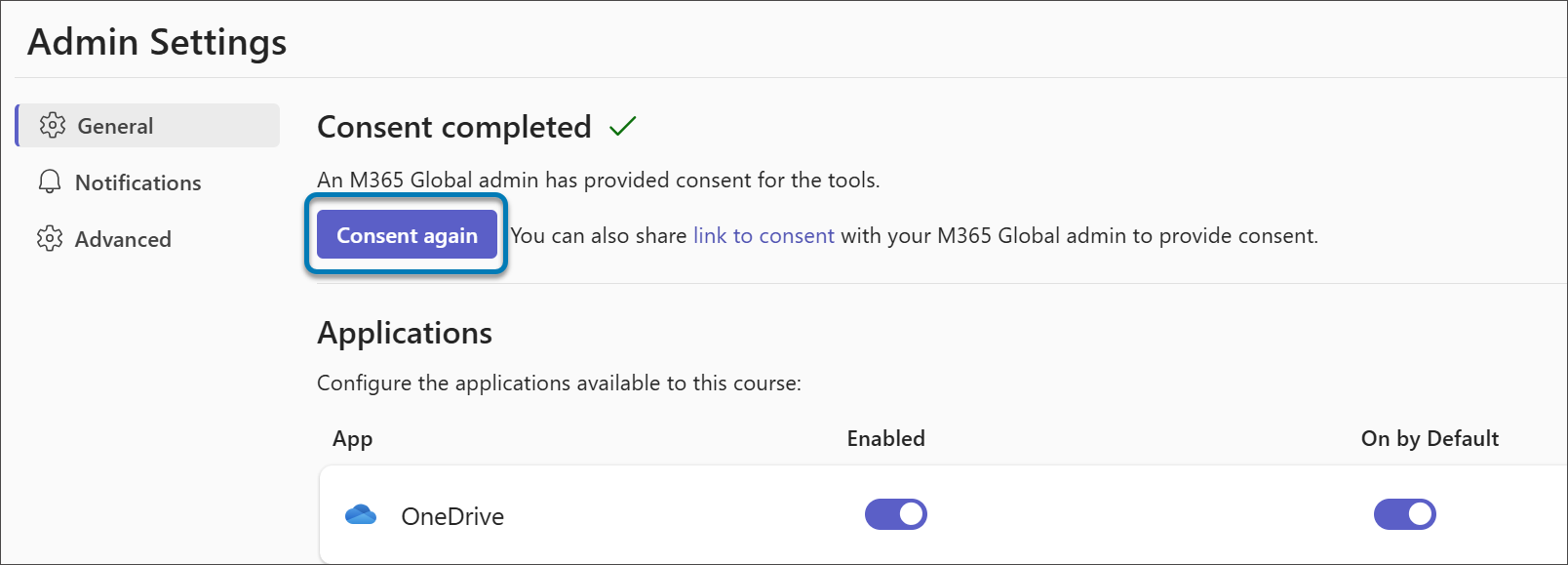Image resolution: width=1568 pixels, height=565 pixels.
Task: Open the Notifications settings section
Action: [138, 182]
